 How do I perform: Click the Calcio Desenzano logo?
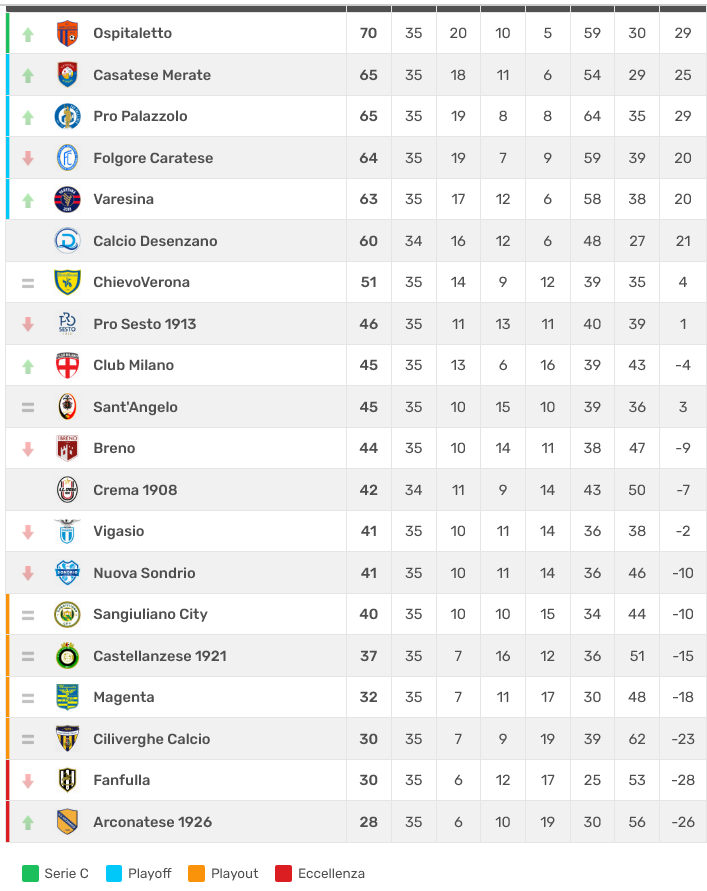67,241
